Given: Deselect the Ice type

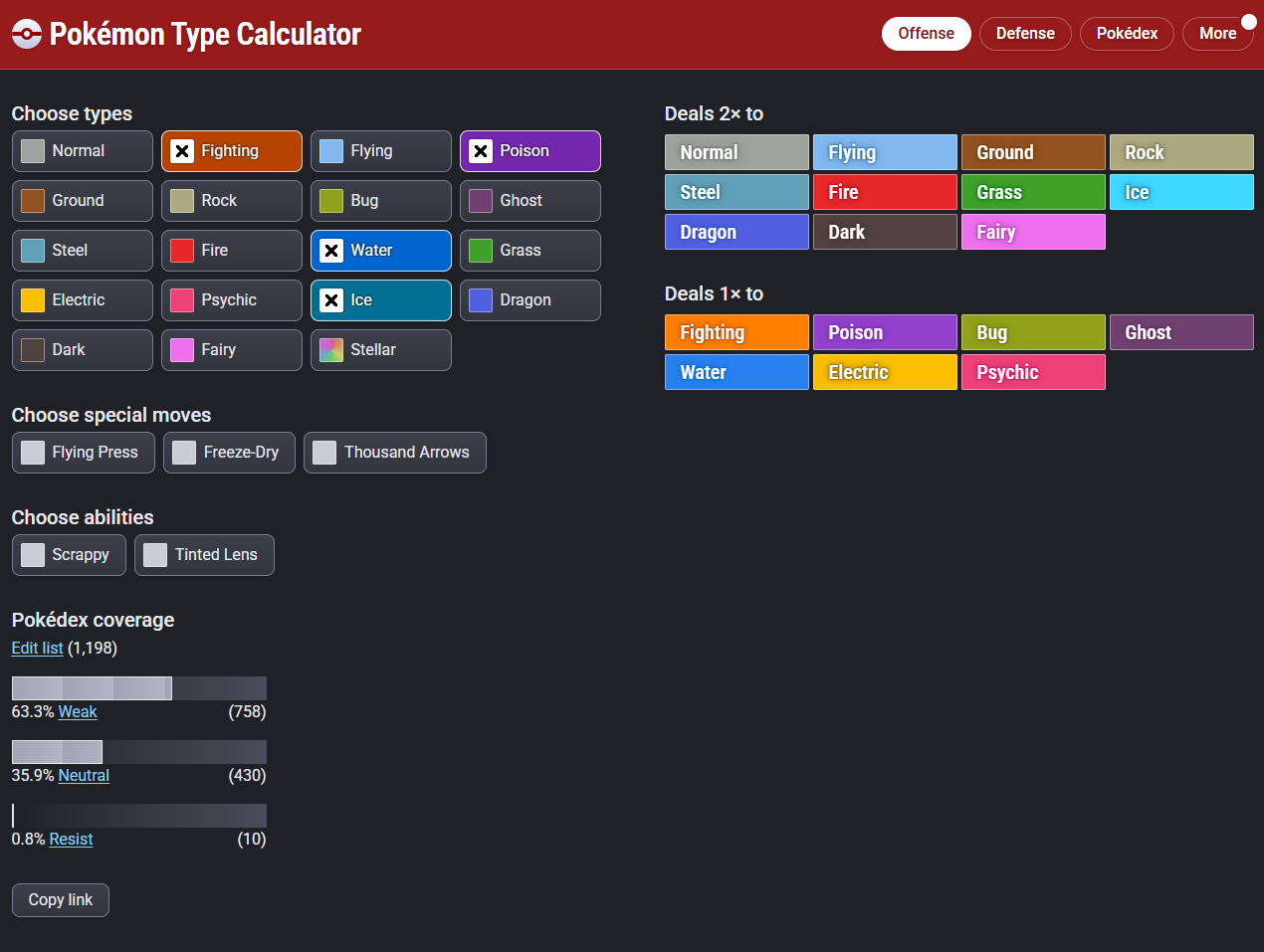Looking at the screenshot, I should [x=381, y=300].
